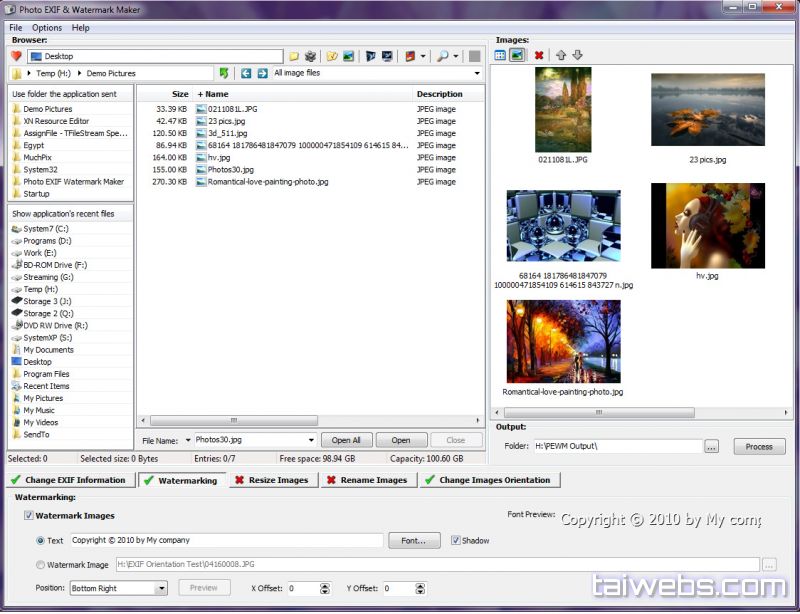Image resolution: width=800 pixels, height=614 pixels.
Task: Go back with the blue left arrow
Action: [x=246, y=73]
